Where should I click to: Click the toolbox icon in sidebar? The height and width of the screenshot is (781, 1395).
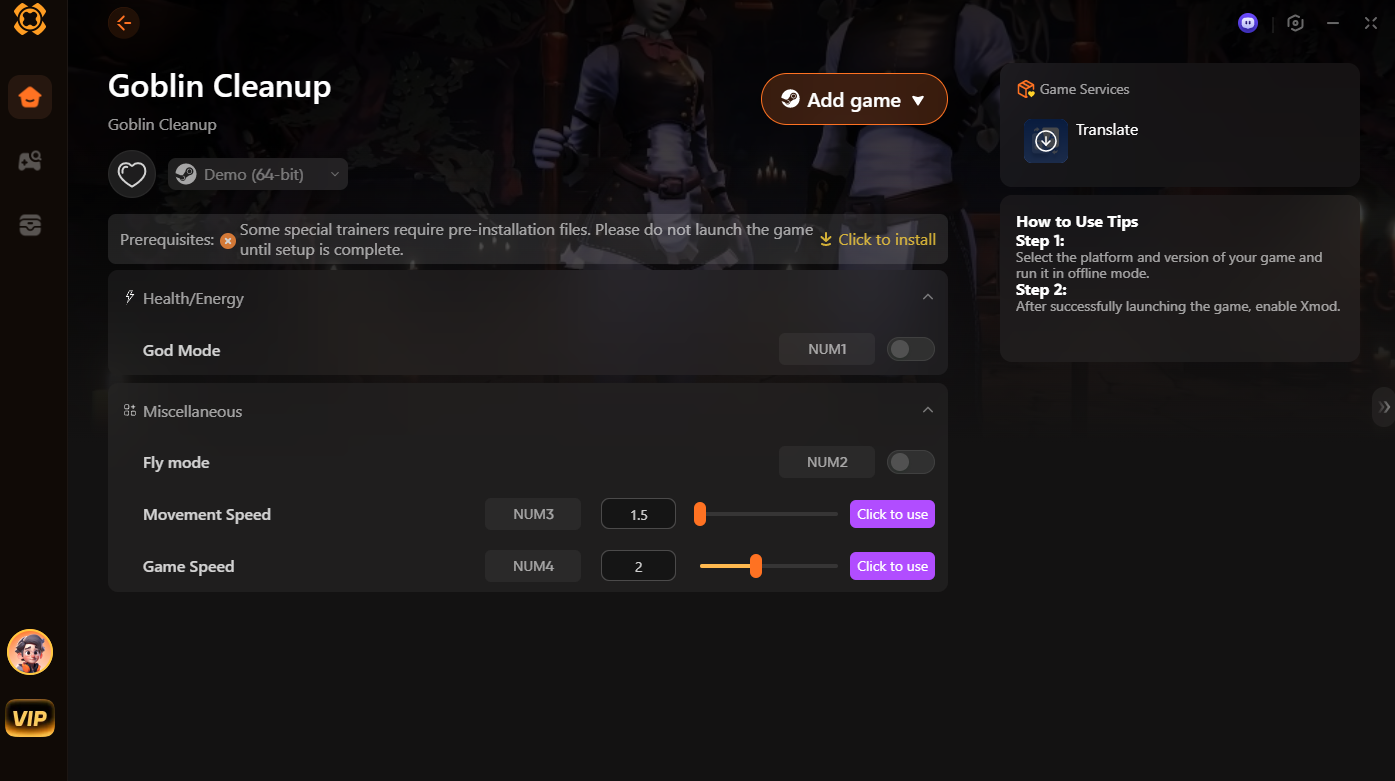click(30, 225)
